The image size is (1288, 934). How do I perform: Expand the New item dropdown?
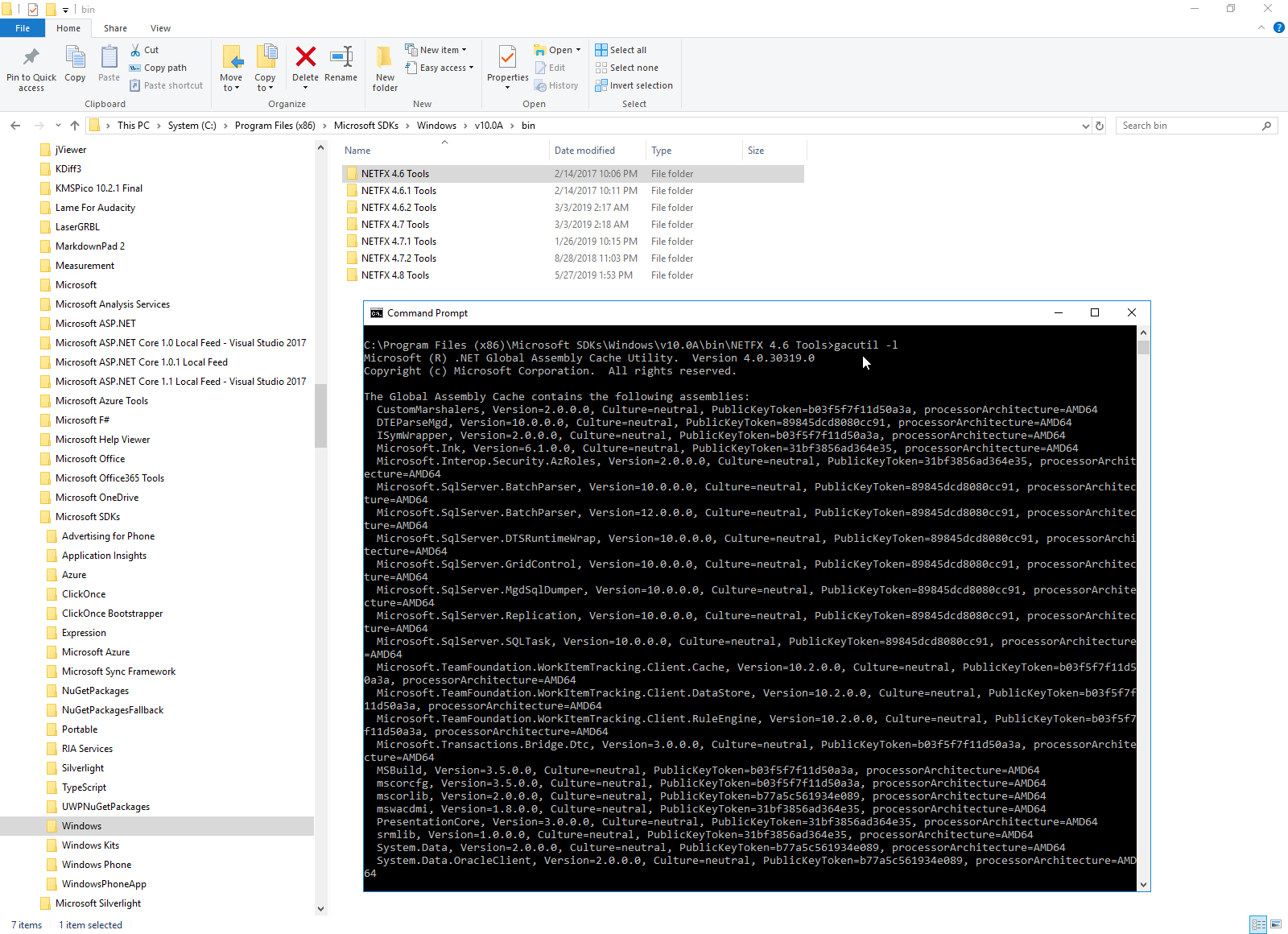(x=436, y=50)
